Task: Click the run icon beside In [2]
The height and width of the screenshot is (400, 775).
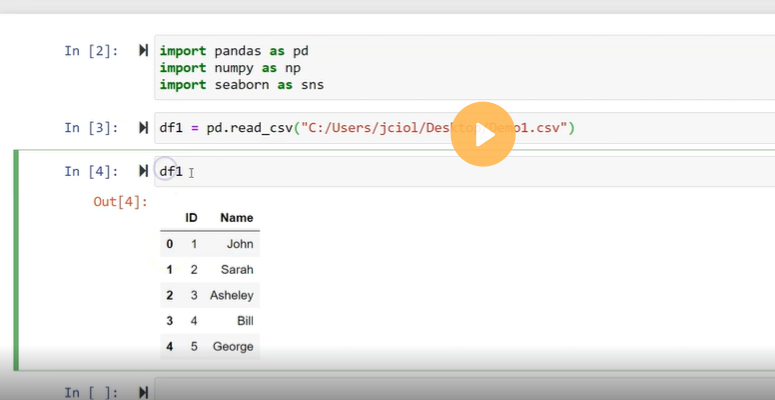Action: (x=143, y=50)
